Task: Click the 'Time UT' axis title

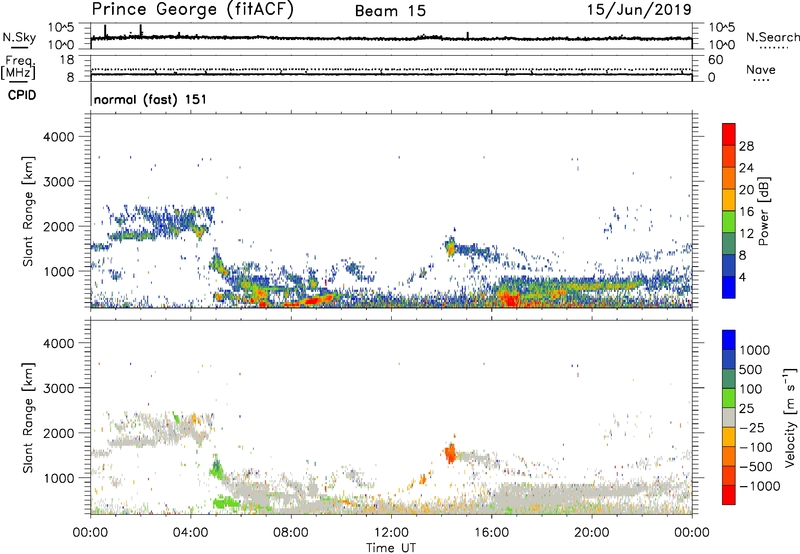Action: [391, 548]
